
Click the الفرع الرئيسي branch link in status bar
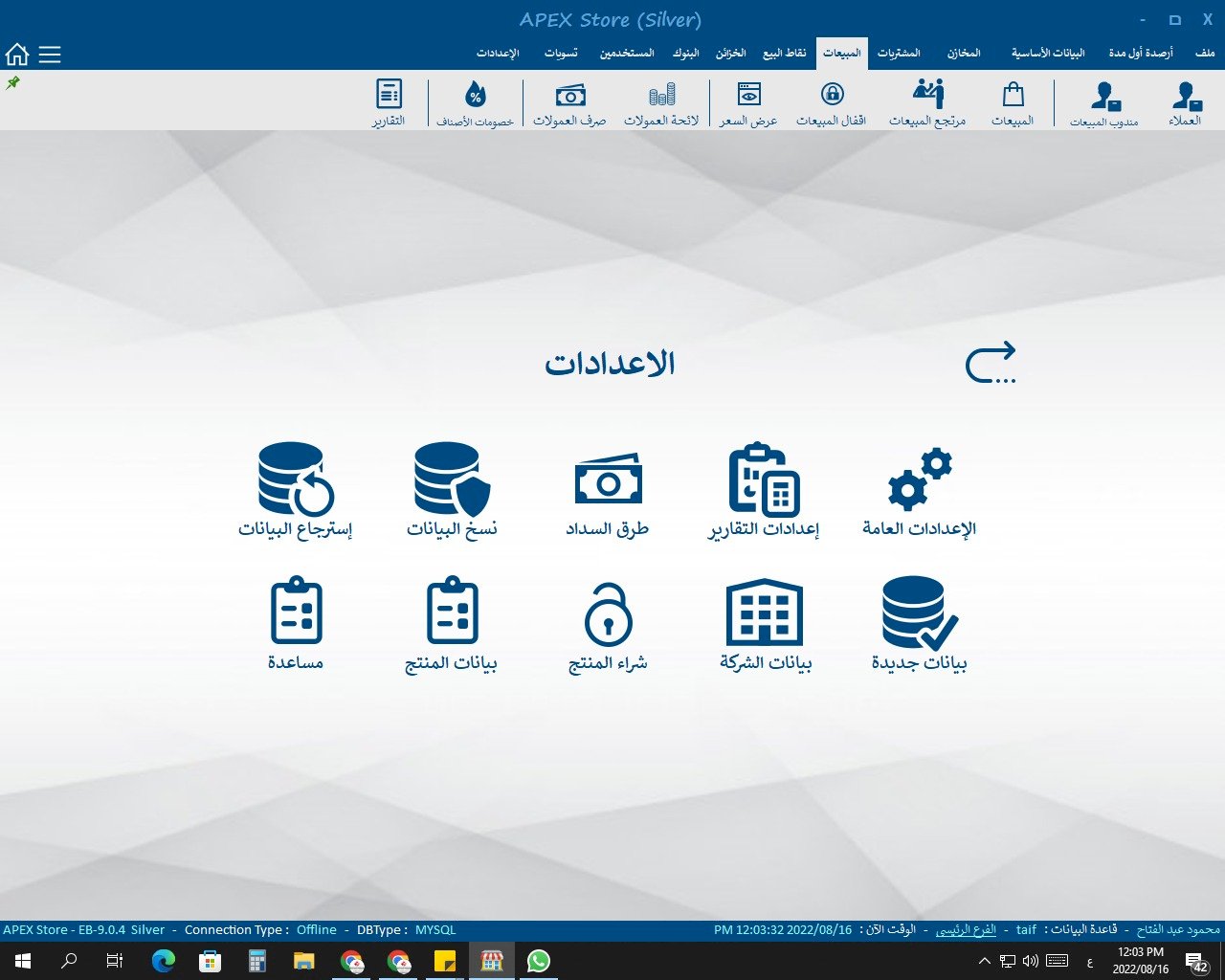[x=966, y=929]
